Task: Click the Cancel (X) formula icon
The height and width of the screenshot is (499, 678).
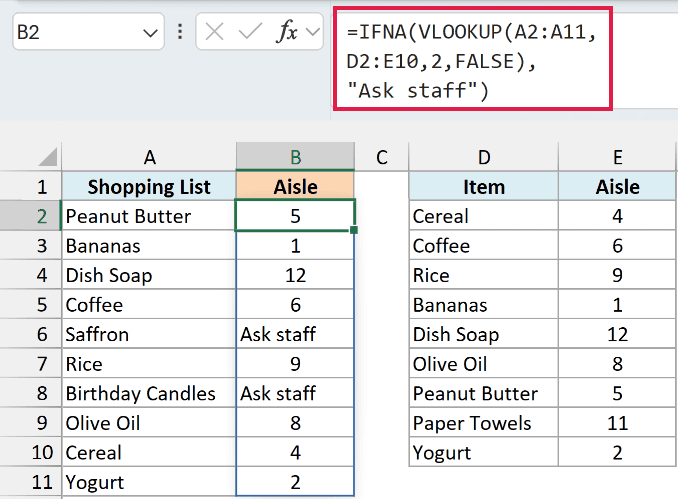Action: [214, 32]
